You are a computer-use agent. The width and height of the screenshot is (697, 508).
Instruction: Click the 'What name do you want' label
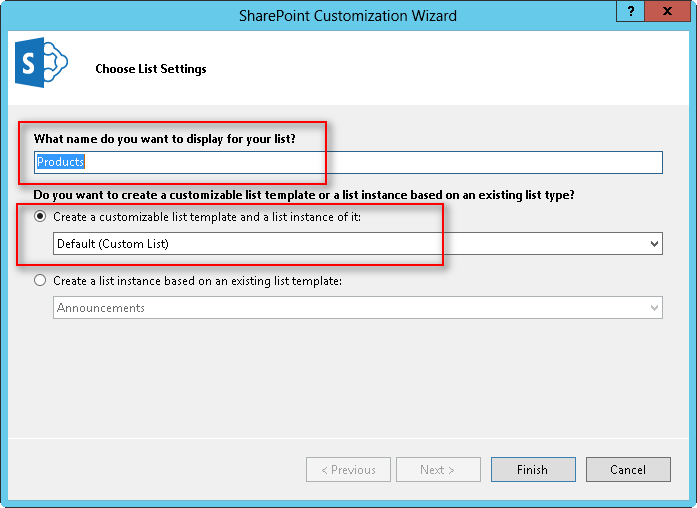(165, 137)
